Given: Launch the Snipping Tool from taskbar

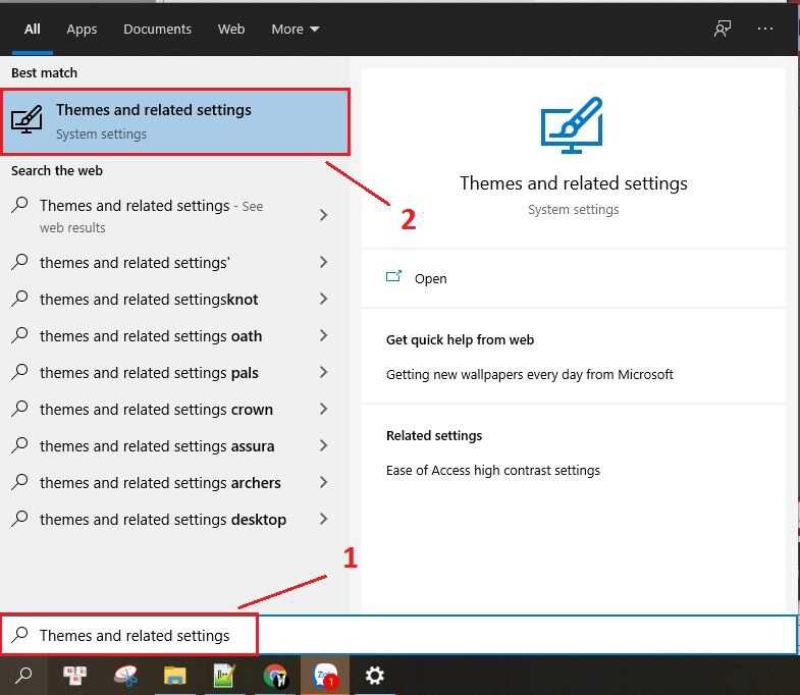Looking at the screenshot, I should click(125, 676).
